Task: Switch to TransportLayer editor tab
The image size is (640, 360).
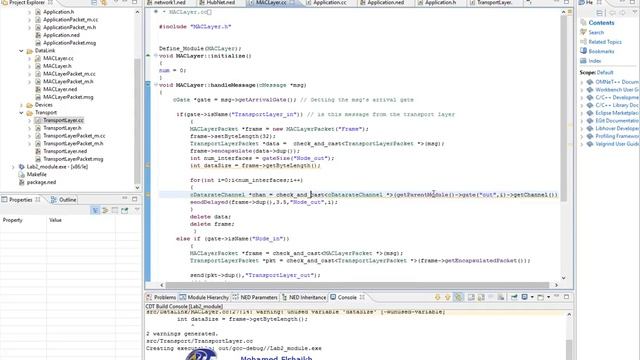Action: pyautogui.click(x=493, y=2)
